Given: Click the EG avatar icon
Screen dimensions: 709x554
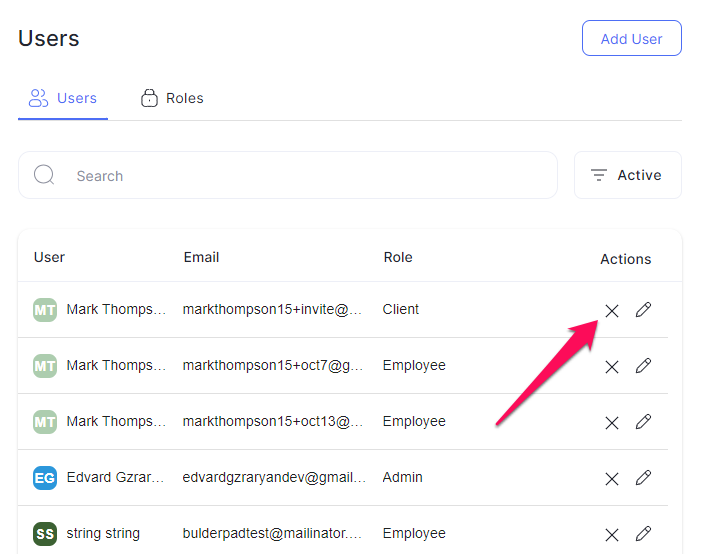Looking at the screenshot, I should click(45, 478).
